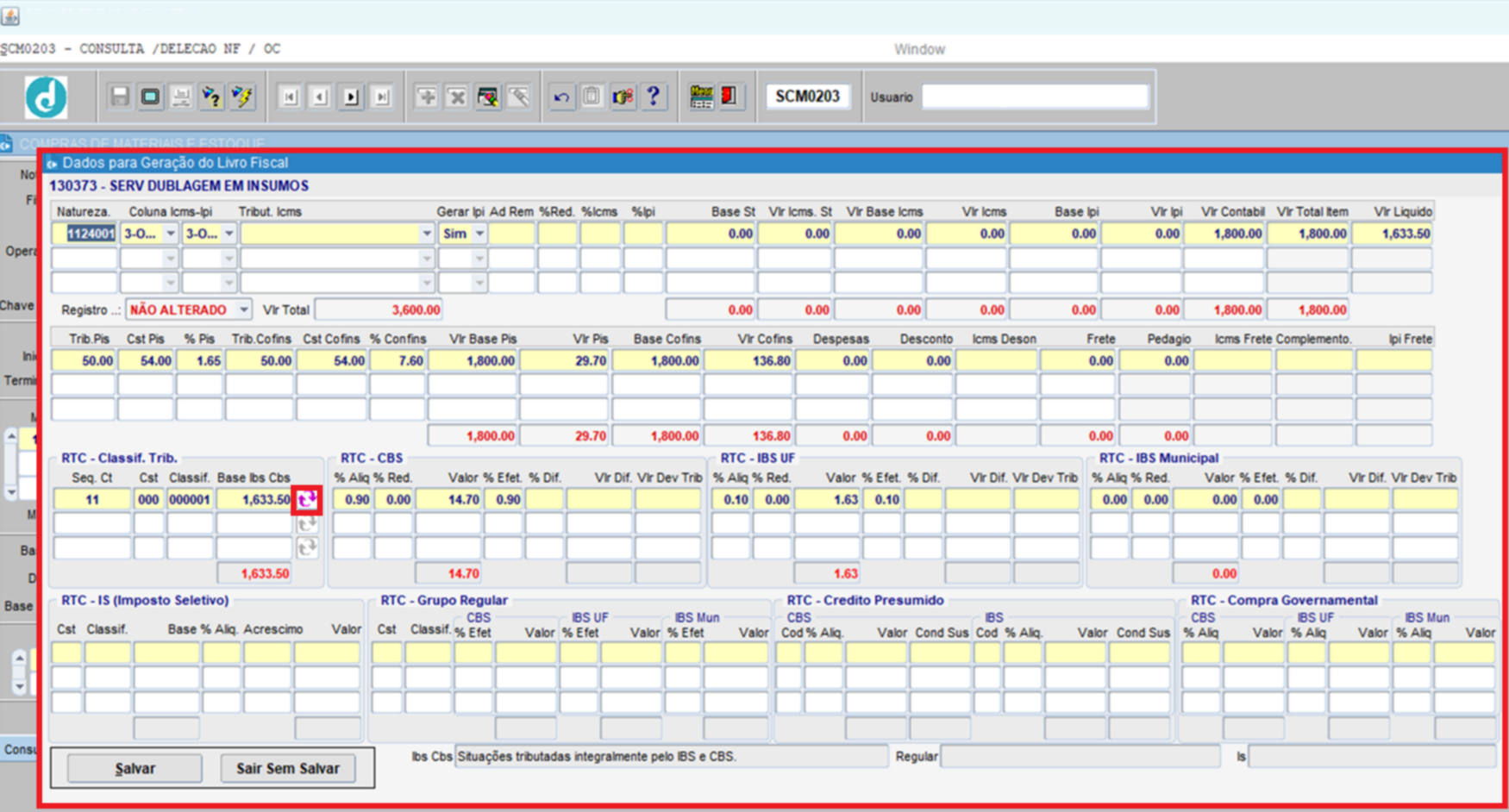The height and width of the screenshot is (812, 1509).
Task: Click the execute query lightning icon
Action: pyautogui.click(x=242, y=97)
